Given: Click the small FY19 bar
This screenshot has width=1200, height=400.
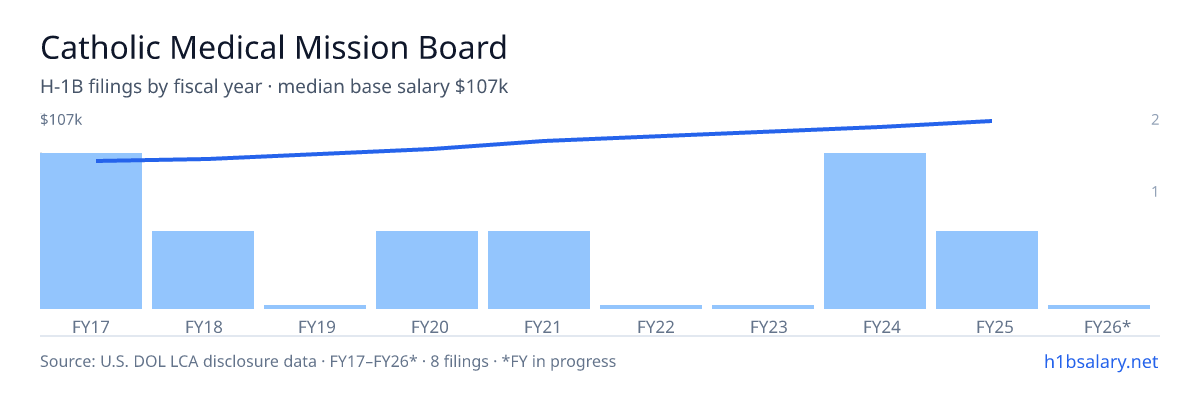Looking at the screenshot, I should 315,307.
